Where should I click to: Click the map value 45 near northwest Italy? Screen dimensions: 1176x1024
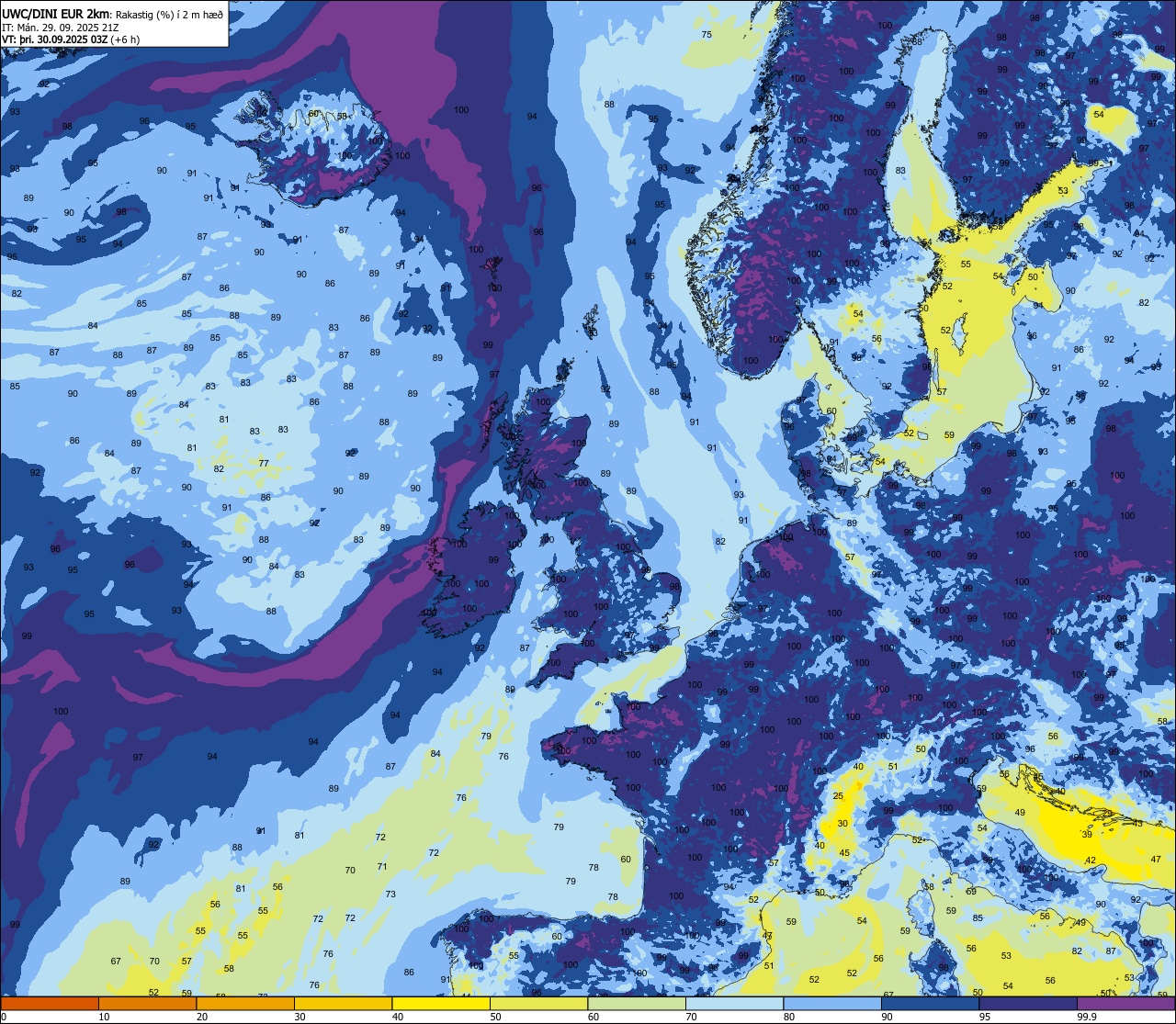844,853
